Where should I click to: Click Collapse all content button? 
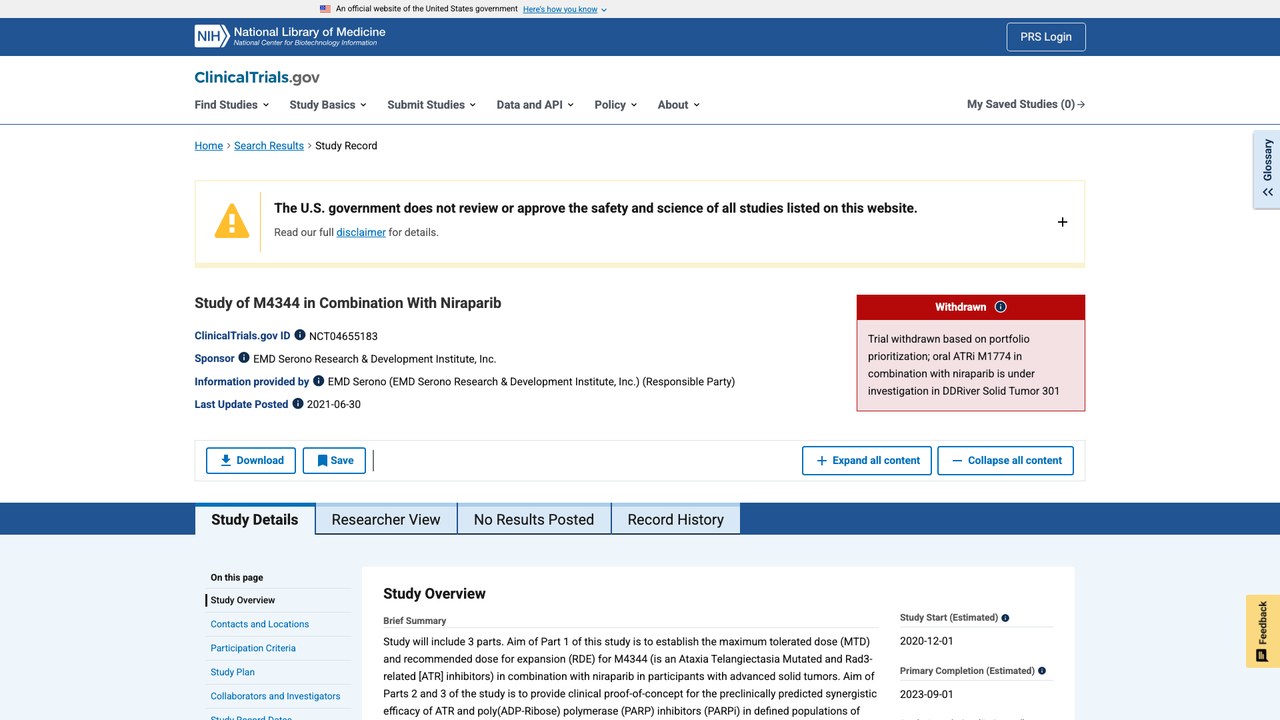(1006, 460)
